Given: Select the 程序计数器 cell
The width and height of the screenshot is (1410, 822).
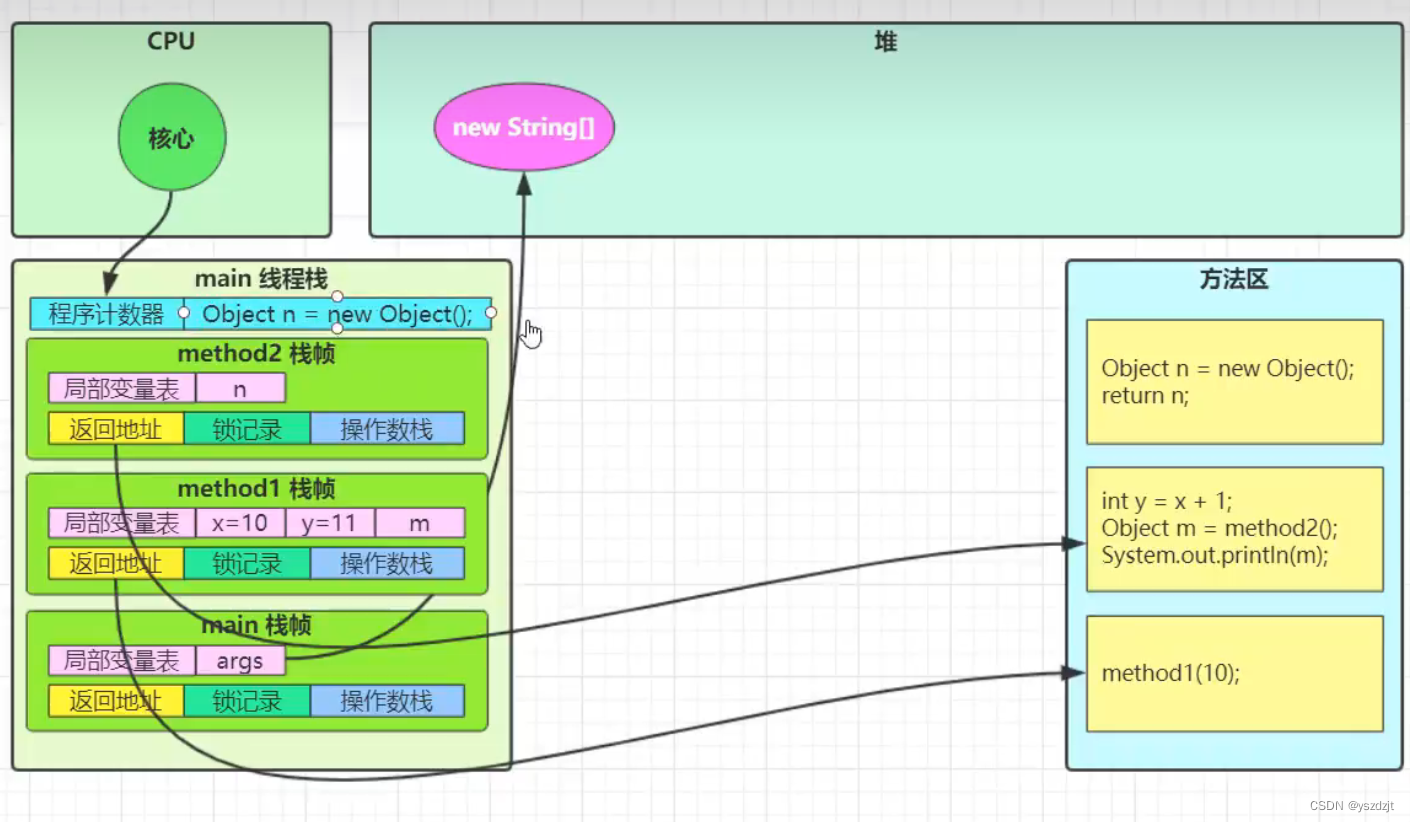Looking at the screenshot, I should coord(107,314).
